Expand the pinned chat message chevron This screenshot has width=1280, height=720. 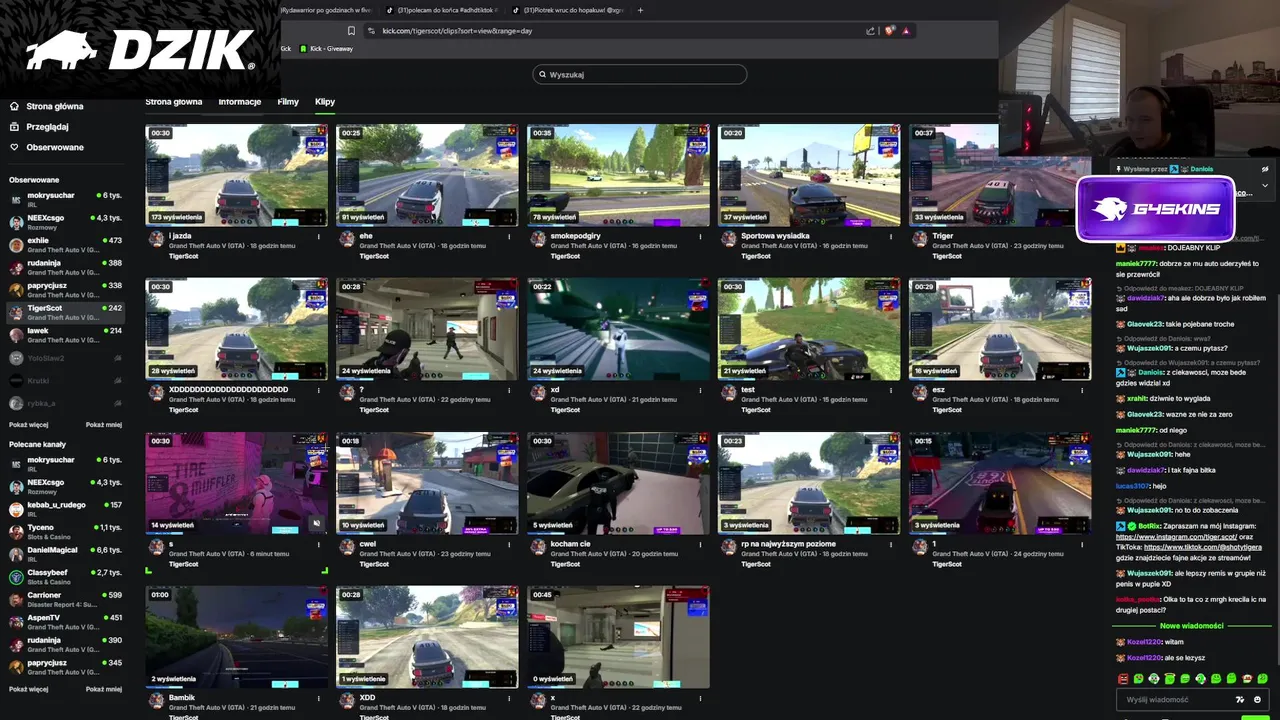[1264, 185]
